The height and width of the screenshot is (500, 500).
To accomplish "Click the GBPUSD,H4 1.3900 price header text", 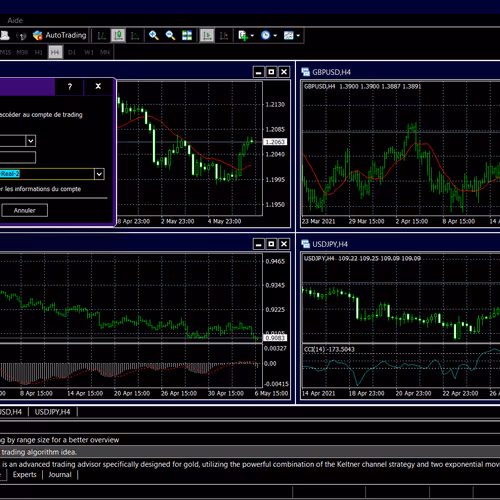I will (x=362, y=87).
